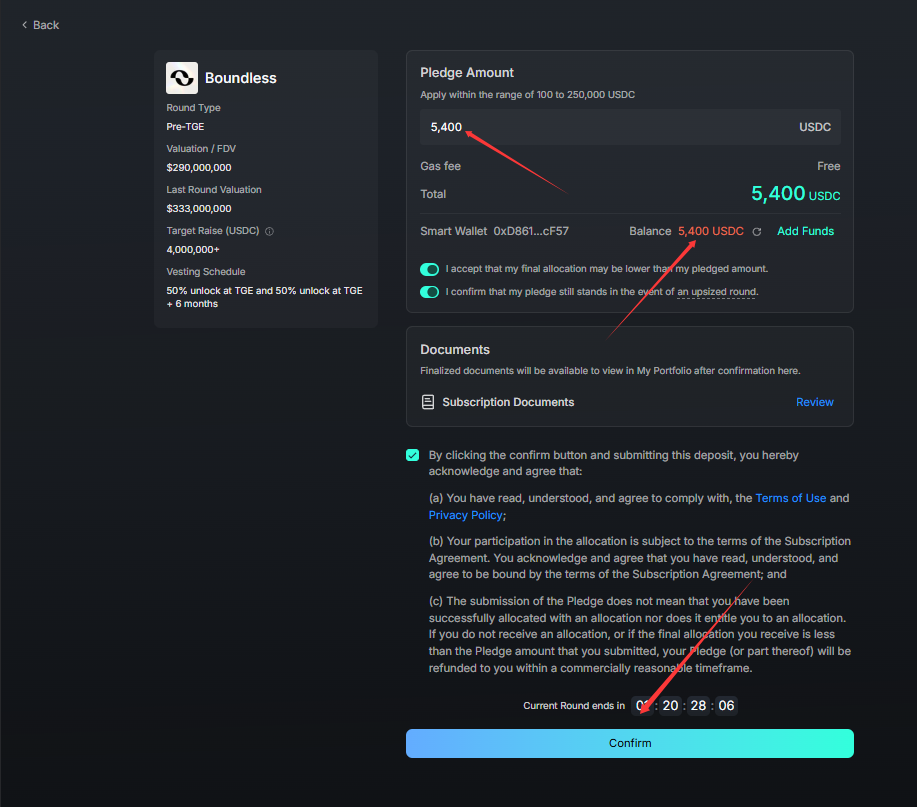
Task: Click the 4,000,000+ target raise value
Action: pyautogui.click(x=193, y=250)
